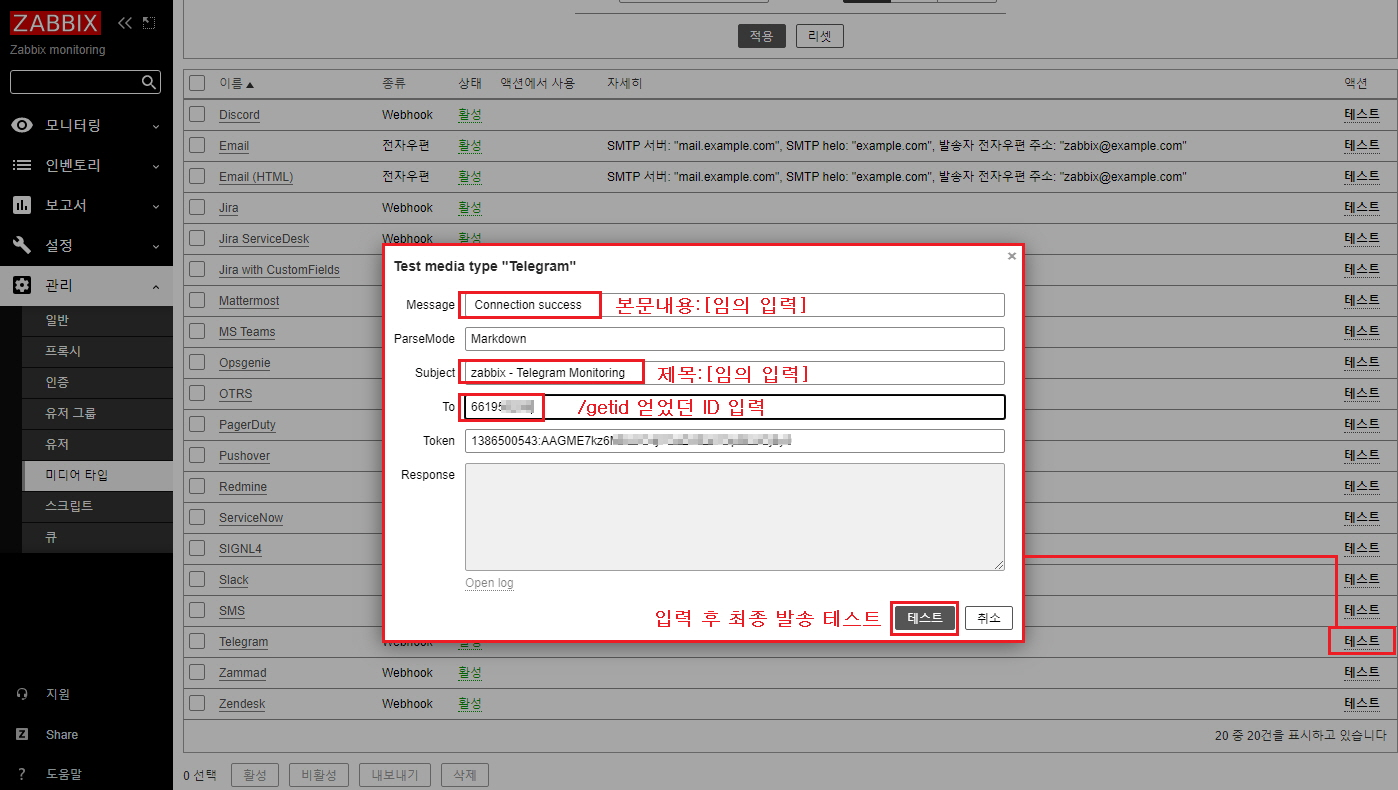Click 테스트 in the Discord row

coord(1362,114)
